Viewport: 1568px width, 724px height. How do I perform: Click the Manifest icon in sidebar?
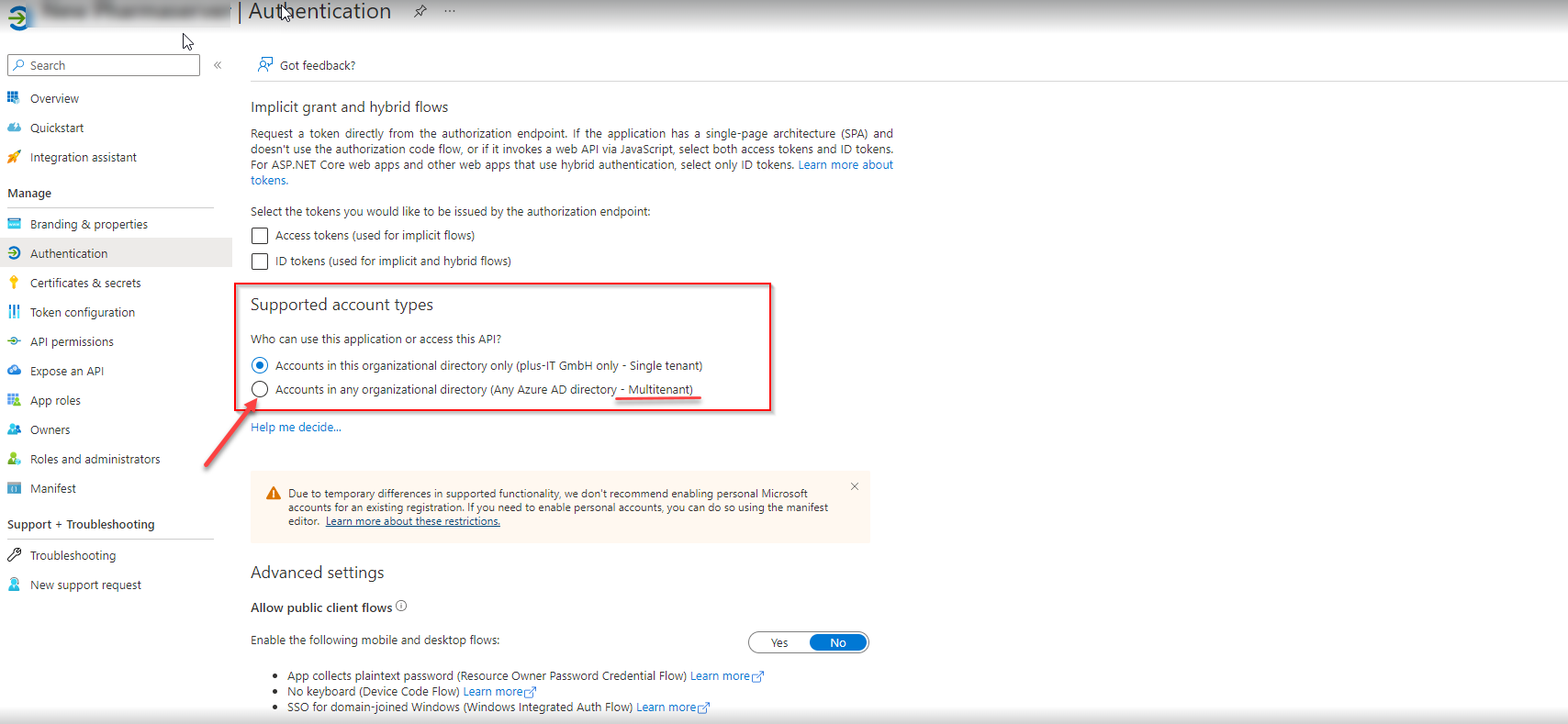coord(14,488)
